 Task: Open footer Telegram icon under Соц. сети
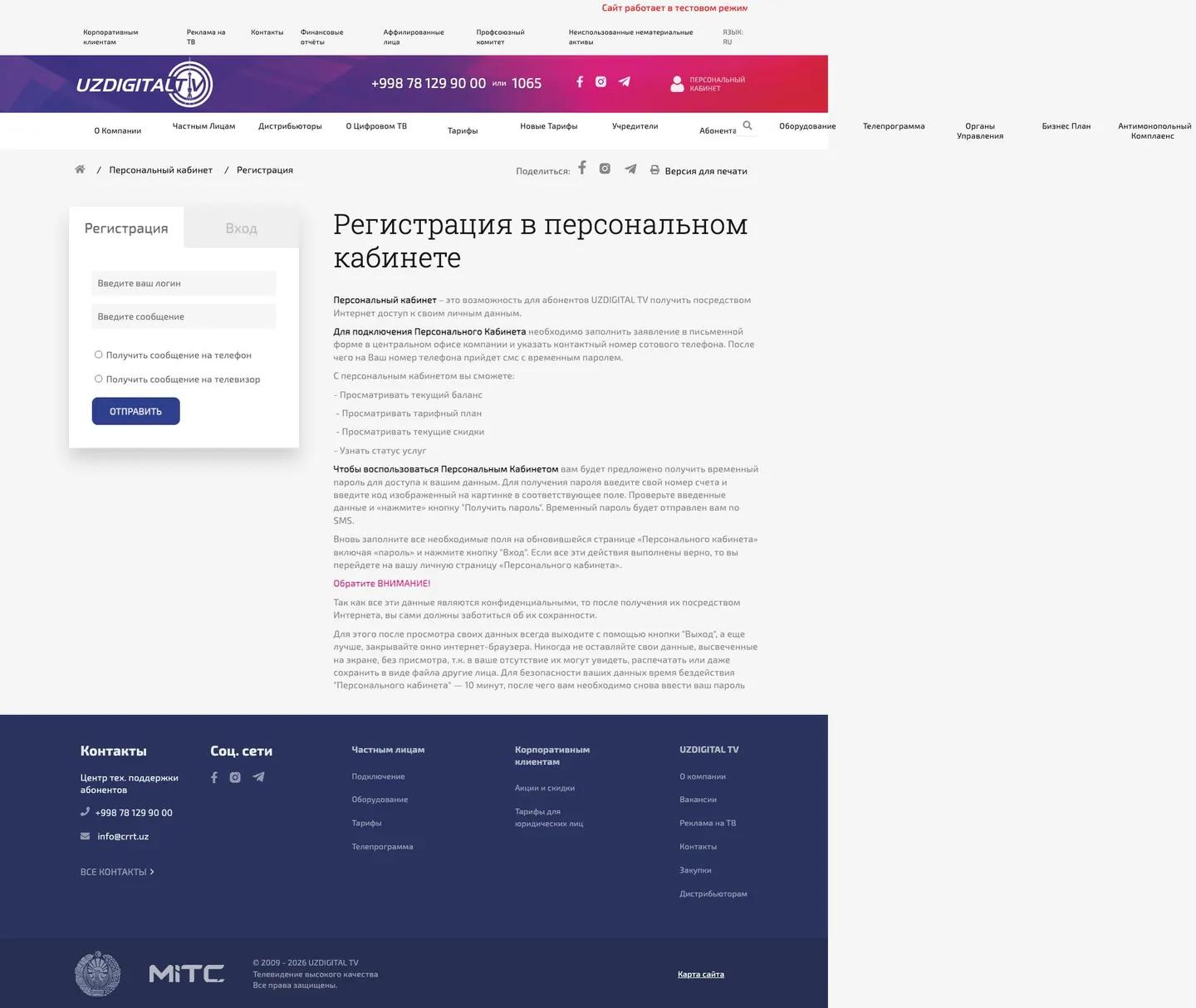258,777
